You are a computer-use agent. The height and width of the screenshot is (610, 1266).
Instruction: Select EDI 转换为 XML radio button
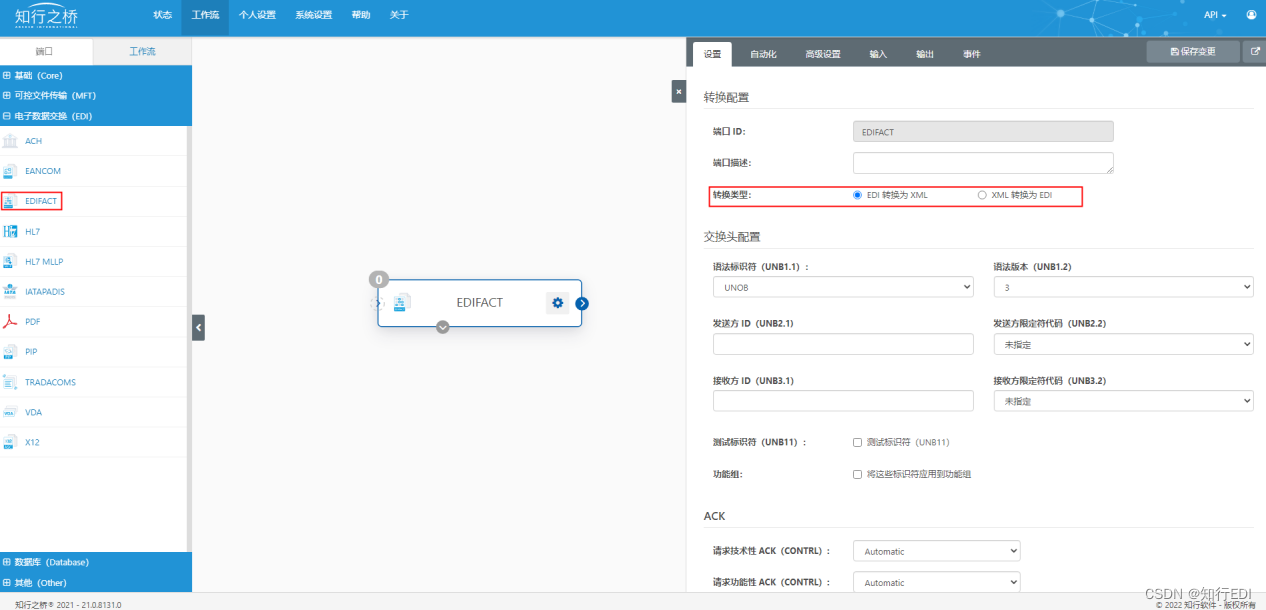857,195
